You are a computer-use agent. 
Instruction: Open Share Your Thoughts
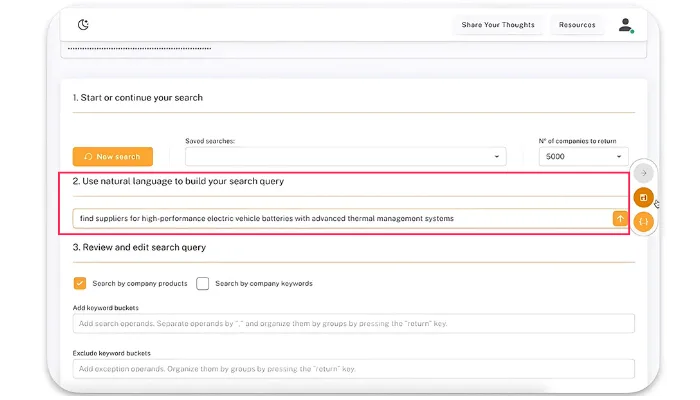coord(498,25)
